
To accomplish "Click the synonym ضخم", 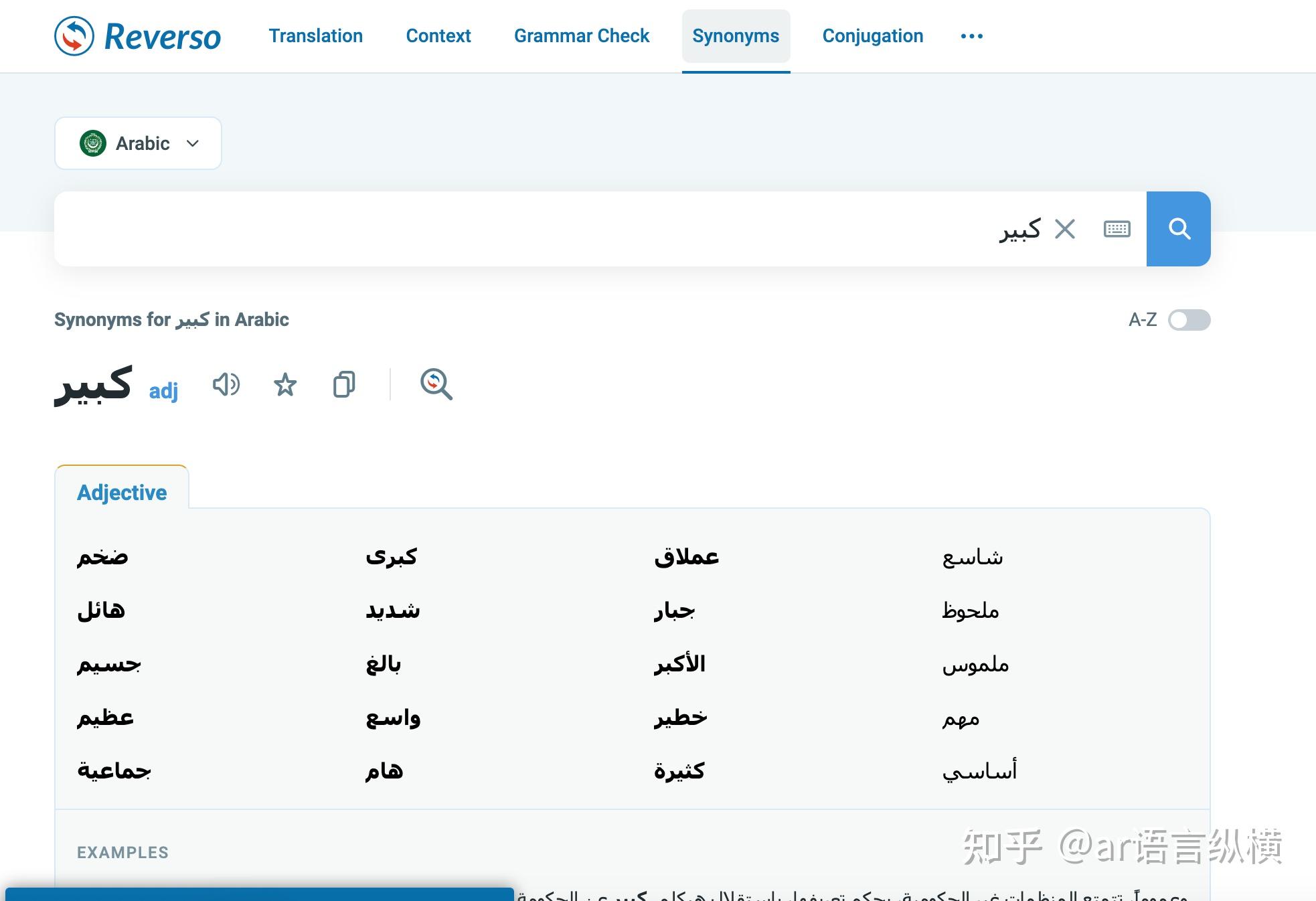I will coord(102,557).
